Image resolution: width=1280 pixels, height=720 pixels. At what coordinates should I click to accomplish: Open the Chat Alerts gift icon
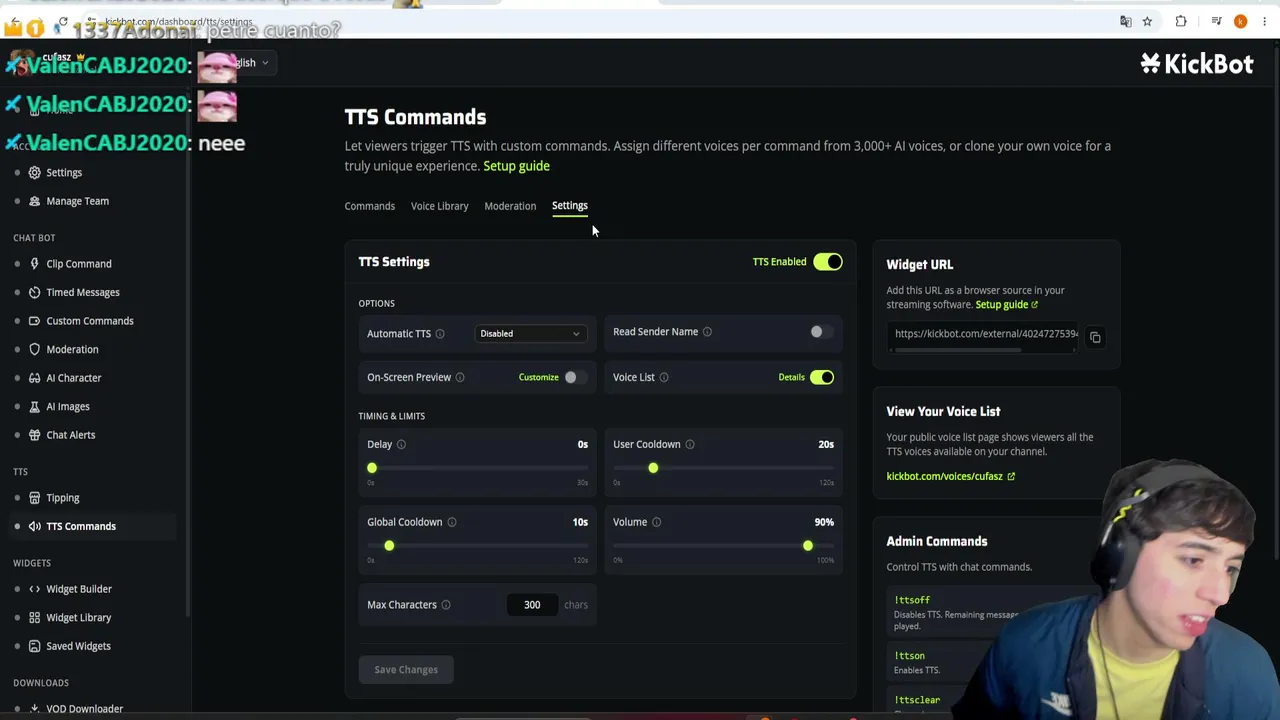[x=35, y=435]
